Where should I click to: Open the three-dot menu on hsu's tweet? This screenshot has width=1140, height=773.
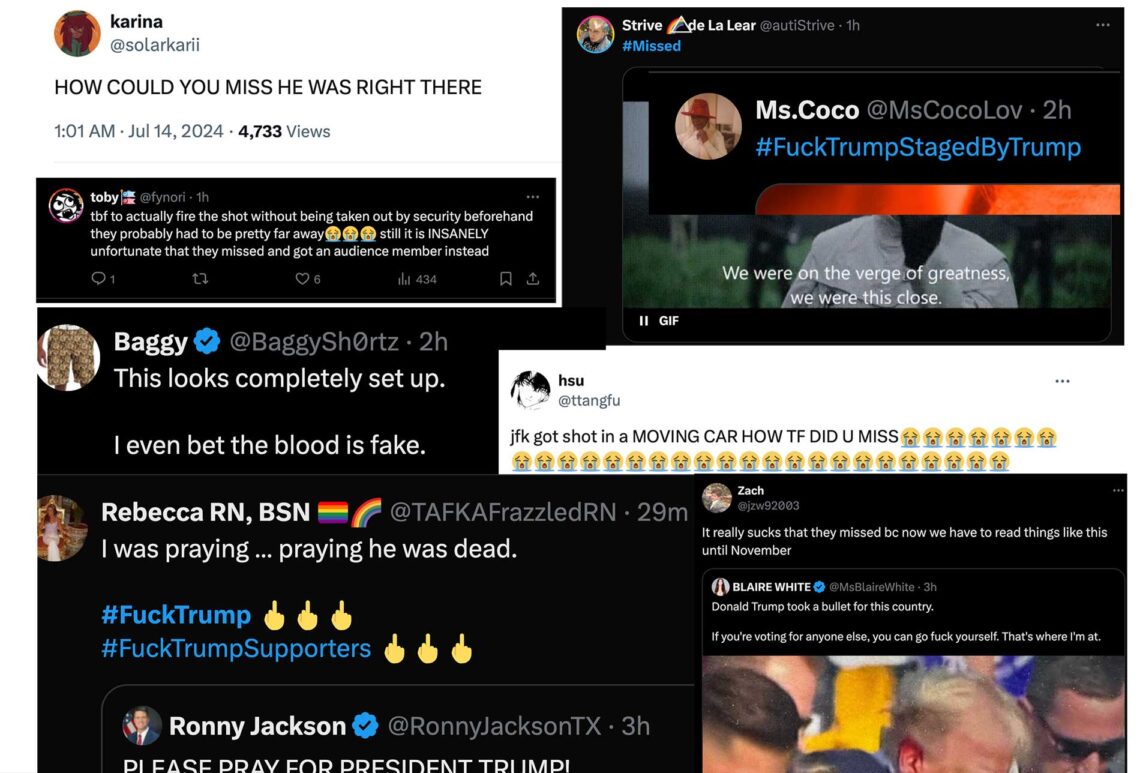[x=1062, y=381]
